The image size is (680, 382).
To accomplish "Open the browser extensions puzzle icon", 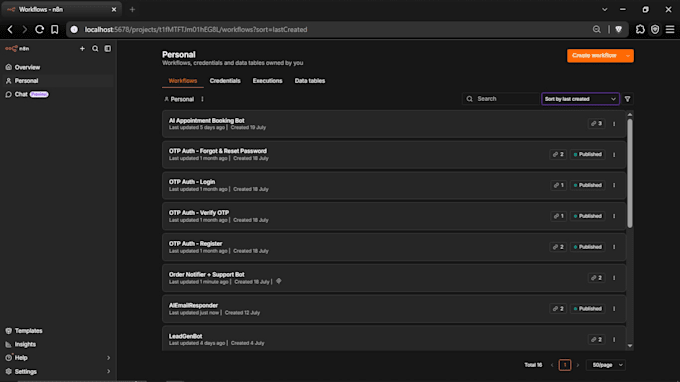I will pyautogui.click(x=640, y=29).
